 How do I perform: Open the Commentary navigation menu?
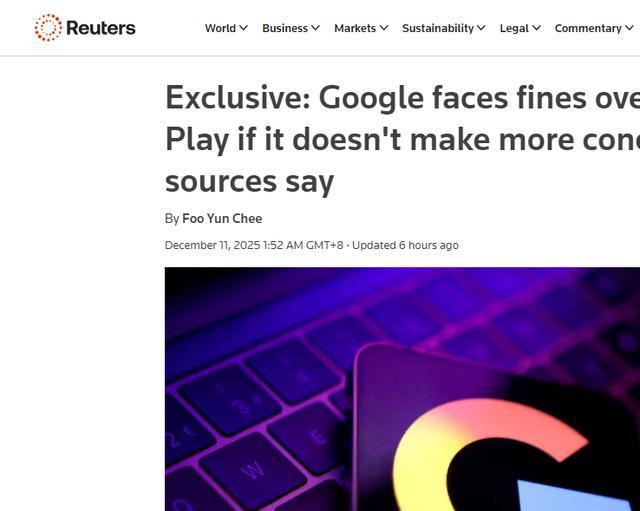(588, 28)
